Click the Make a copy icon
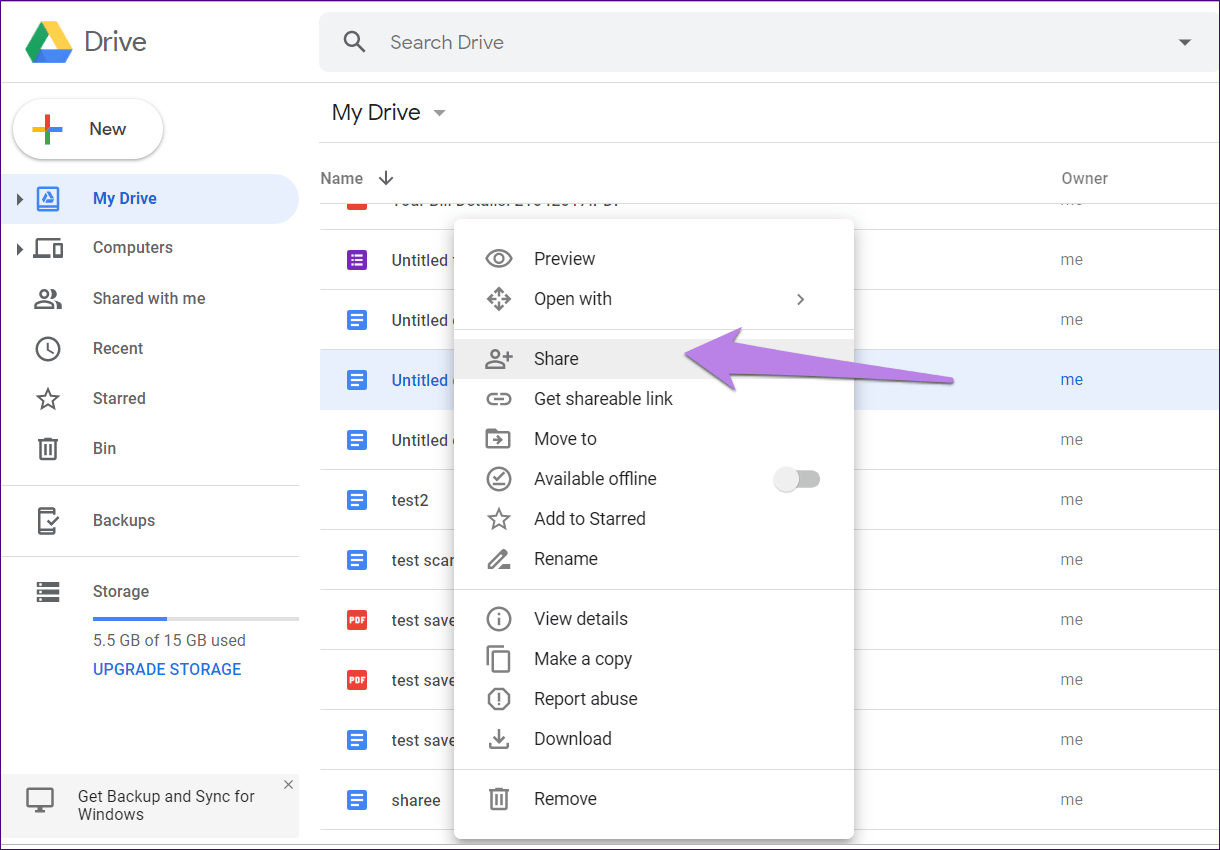The image size is (1220, 850). click(498, 659)
